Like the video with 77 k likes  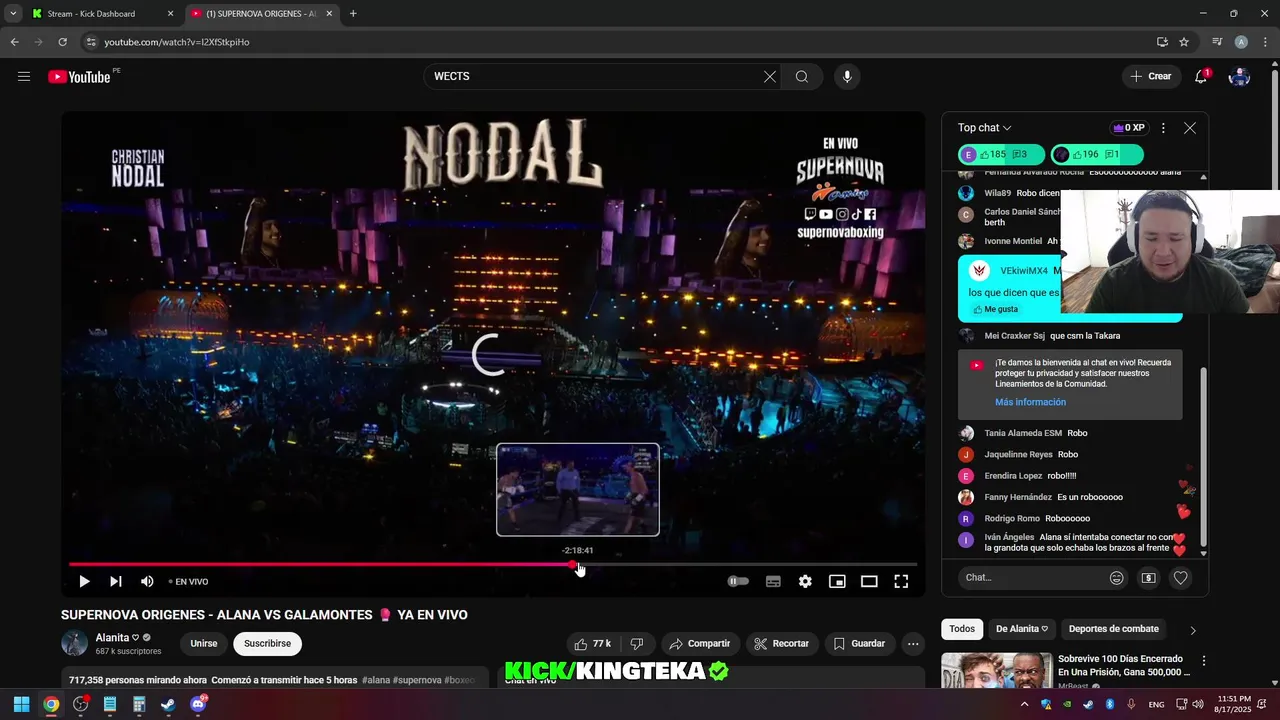(592, 643)
